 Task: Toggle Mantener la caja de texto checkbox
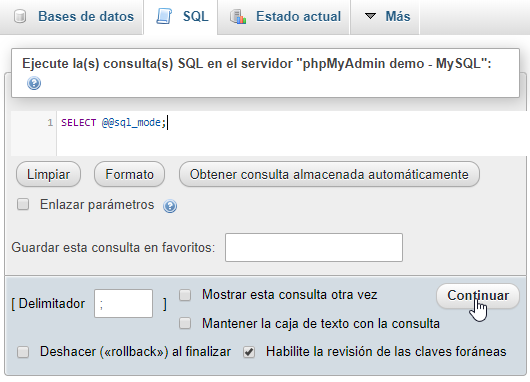pos(185,323)
